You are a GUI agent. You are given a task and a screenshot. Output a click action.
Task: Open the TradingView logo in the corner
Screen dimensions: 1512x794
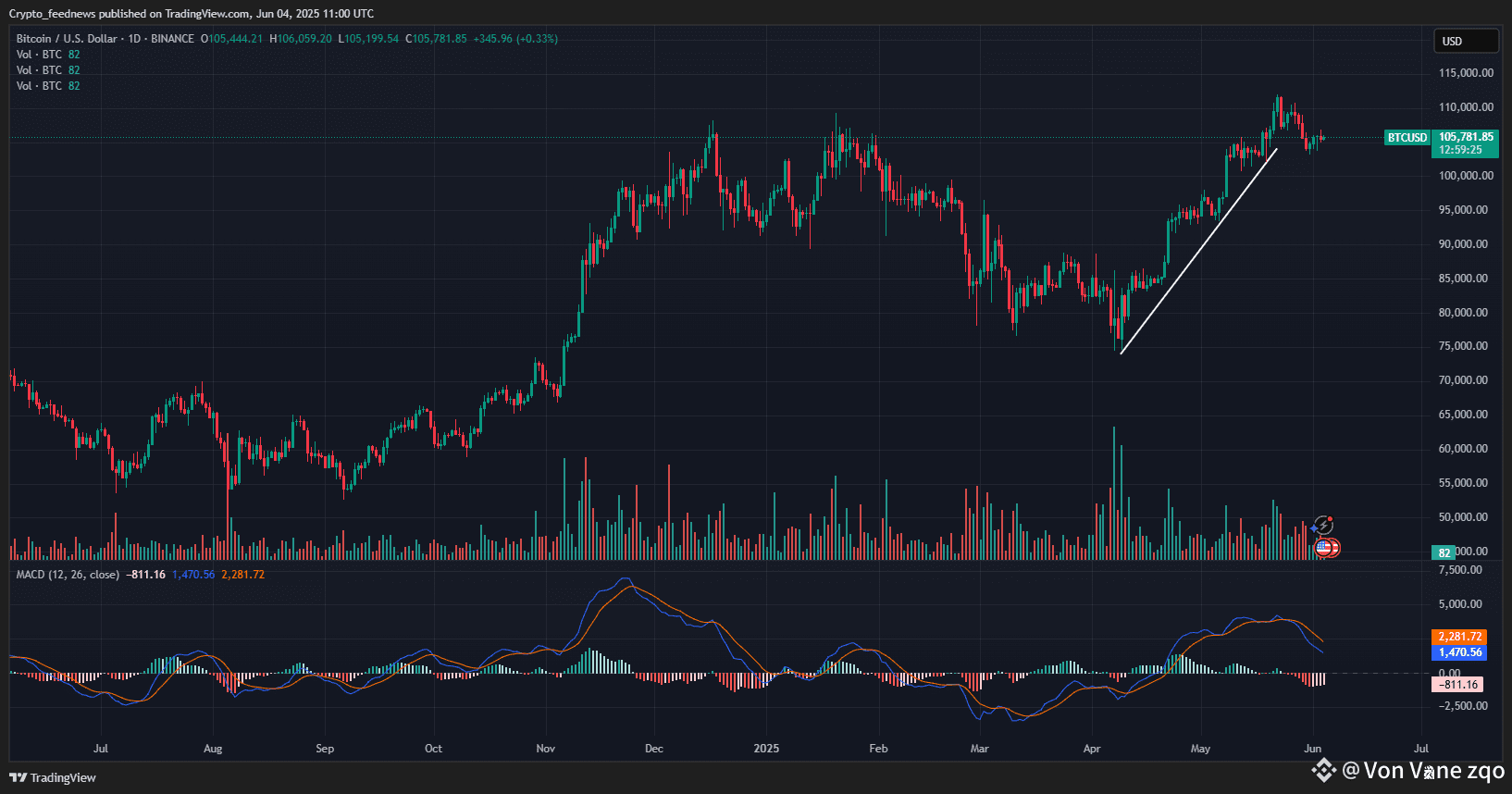coord(53,777)
